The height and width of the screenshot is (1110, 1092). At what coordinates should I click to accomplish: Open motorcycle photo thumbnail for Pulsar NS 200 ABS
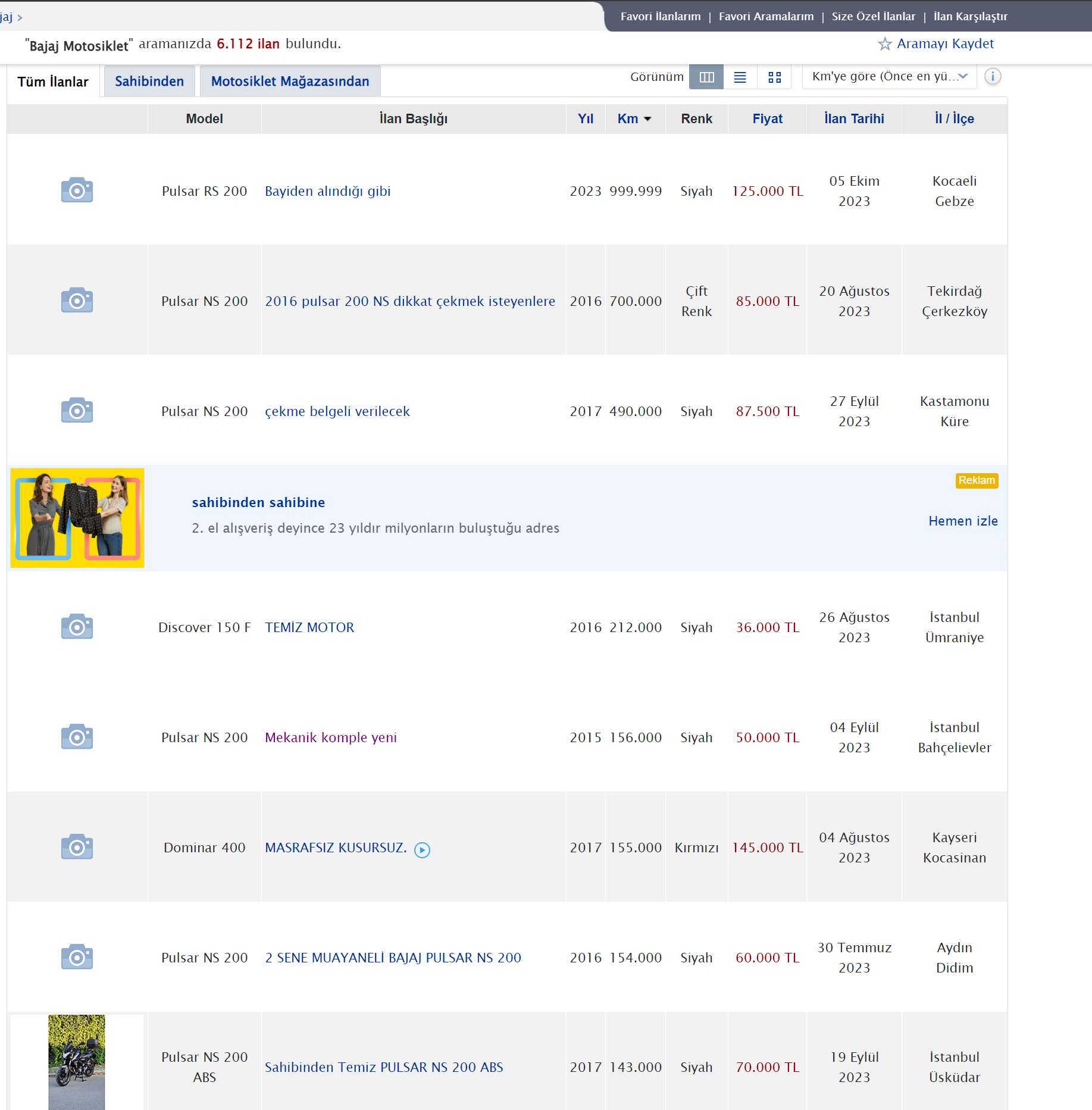coord(77,1062)
